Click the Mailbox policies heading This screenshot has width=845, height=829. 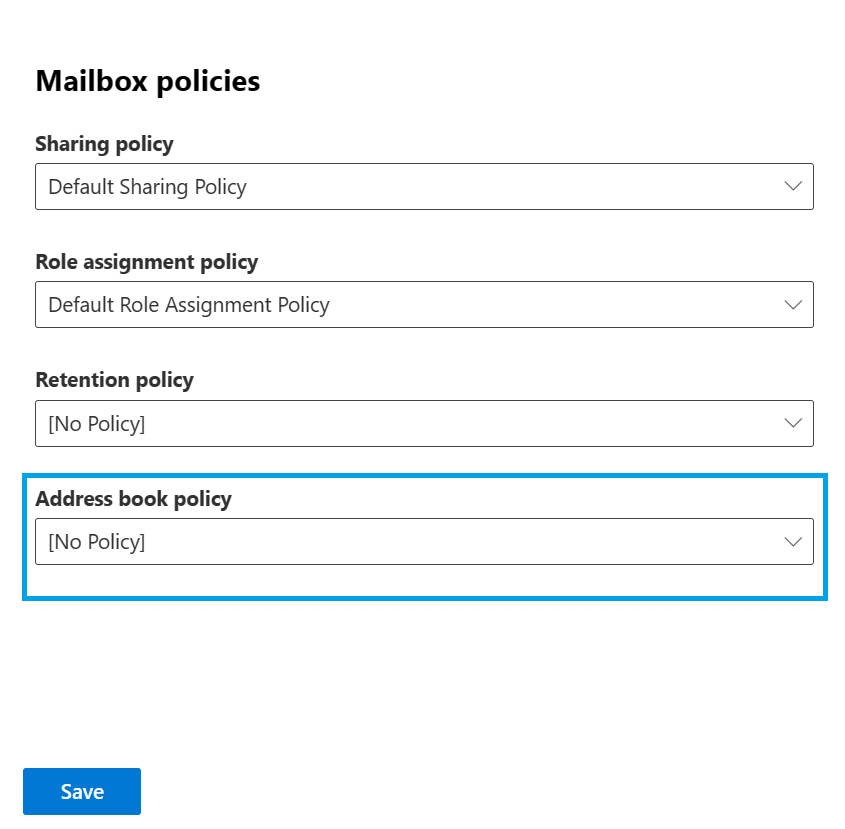(x=147, y=81)
